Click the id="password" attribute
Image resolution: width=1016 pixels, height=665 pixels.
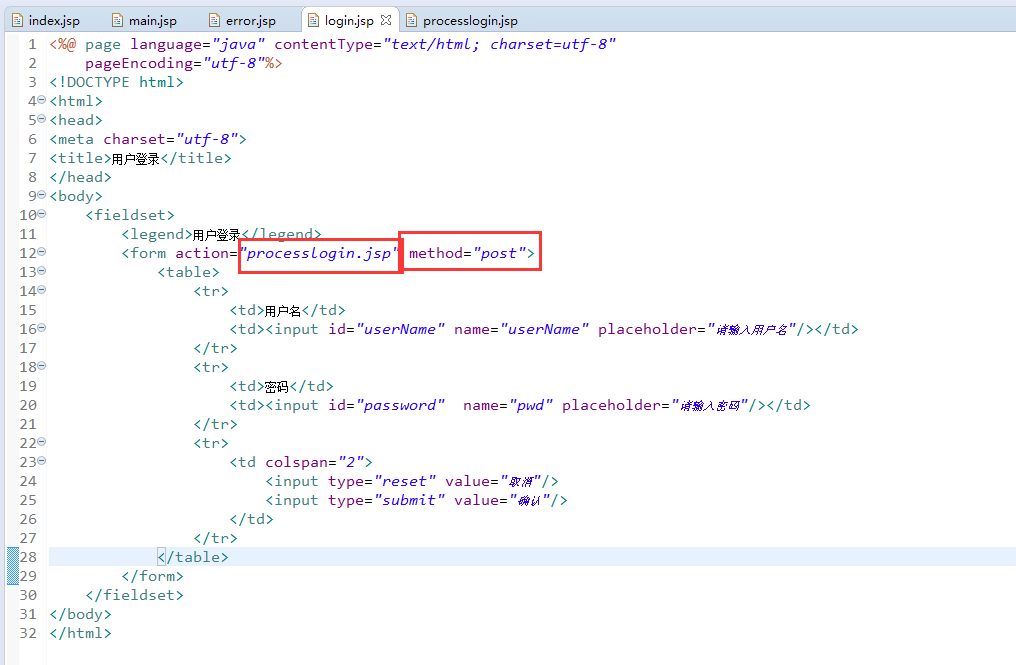point(386,405)
